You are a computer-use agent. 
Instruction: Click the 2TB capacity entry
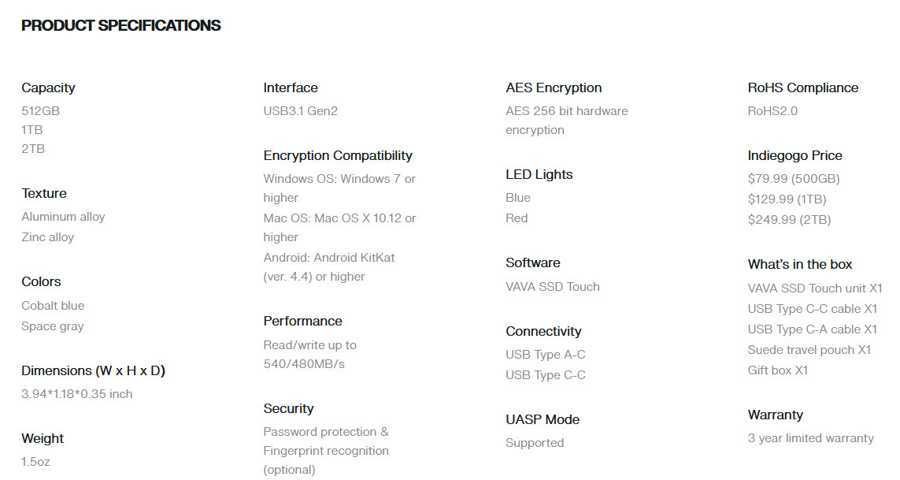click(x=33, y=149)
